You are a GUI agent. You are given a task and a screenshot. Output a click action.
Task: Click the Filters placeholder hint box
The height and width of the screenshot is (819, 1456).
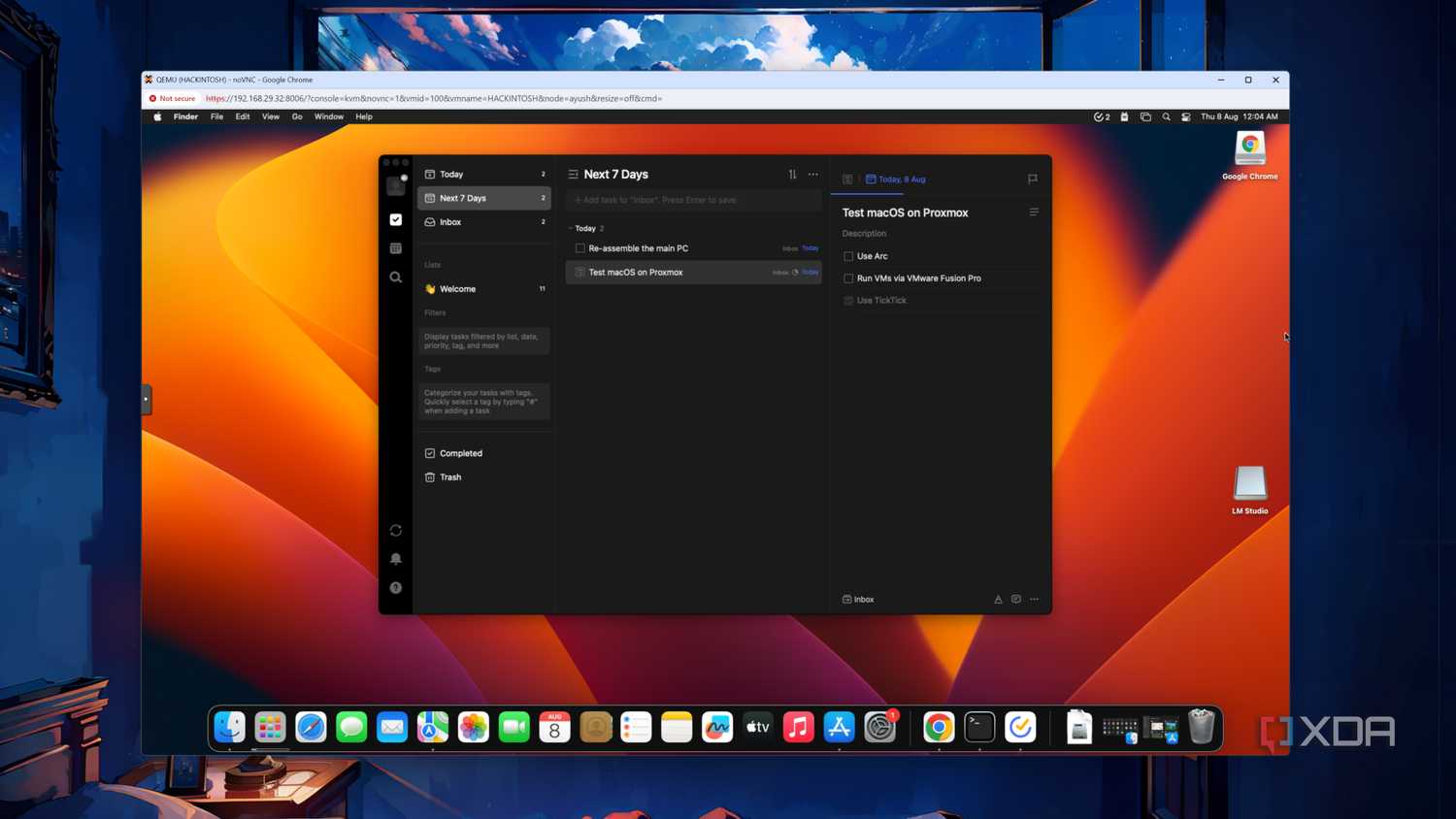484,341
